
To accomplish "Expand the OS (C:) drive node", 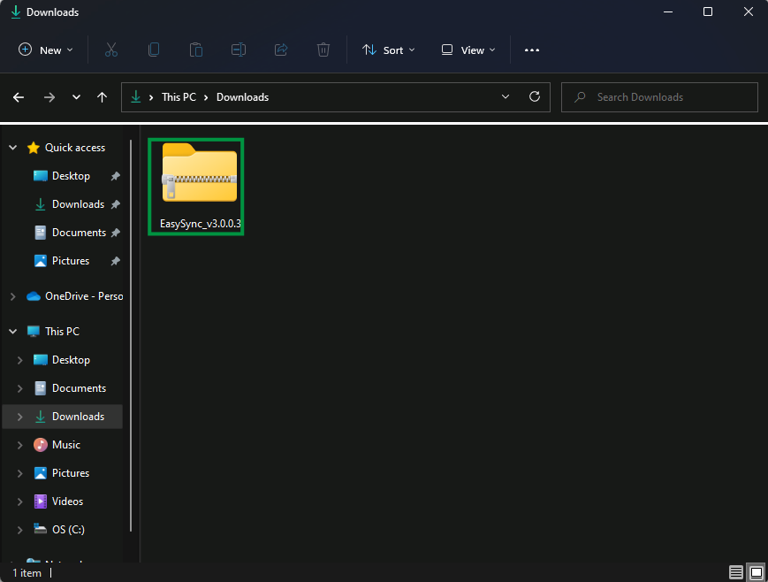I will (20, 530).
